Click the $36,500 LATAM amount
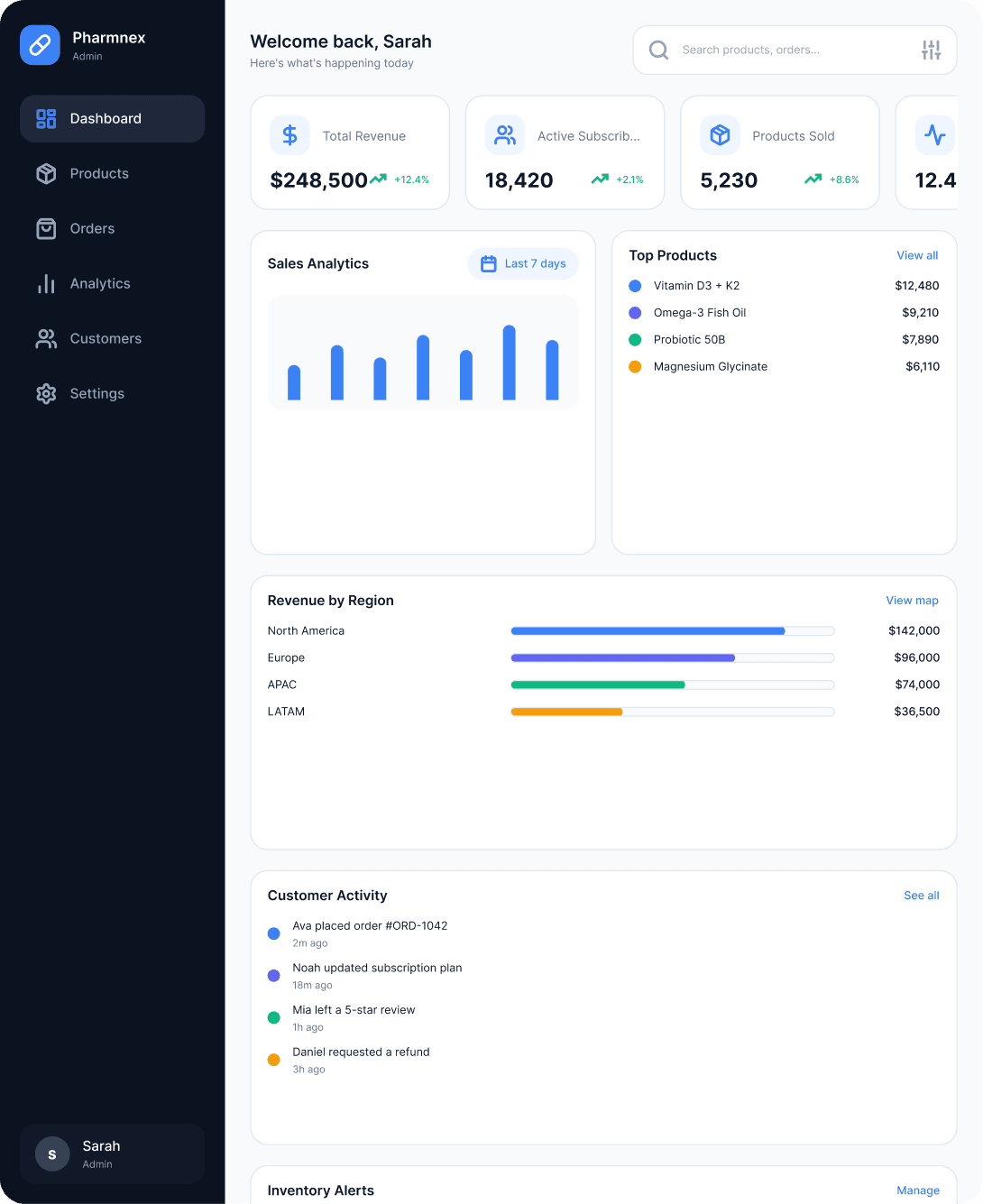The width and height of the screenshot is (983, 1204). 917,712
